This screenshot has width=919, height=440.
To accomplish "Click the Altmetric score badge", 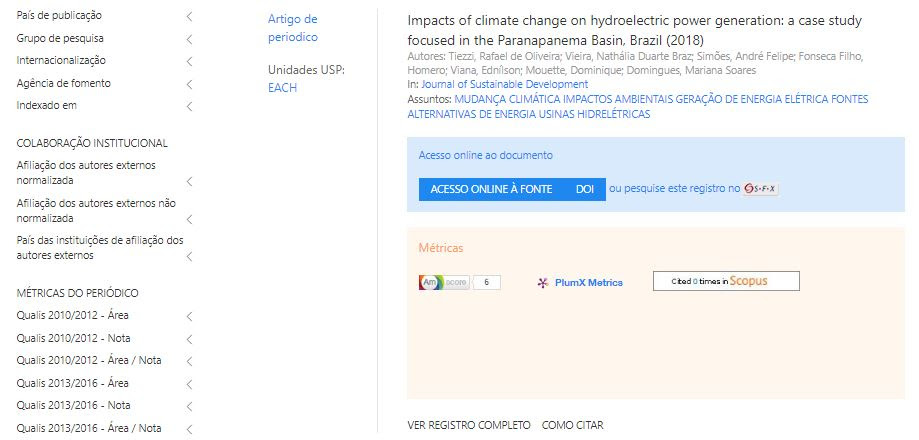I will coord(460,282).
